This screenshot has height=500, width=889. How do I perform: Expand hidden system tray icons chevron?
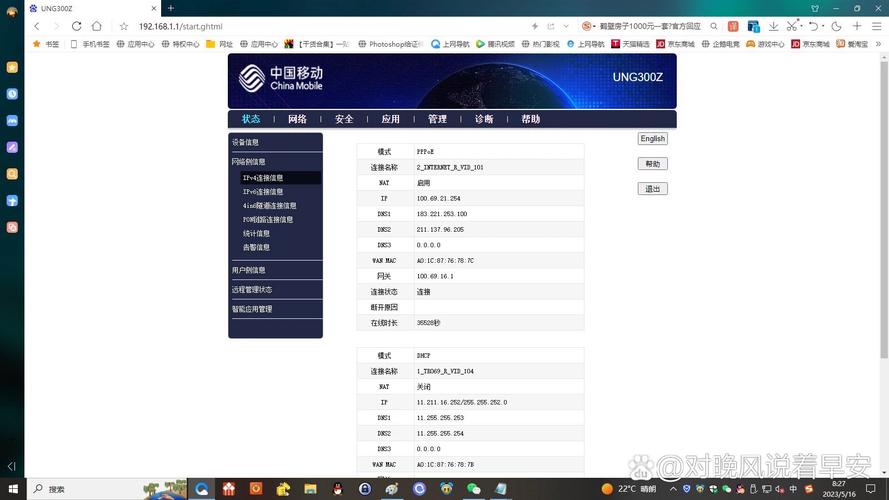673,489
